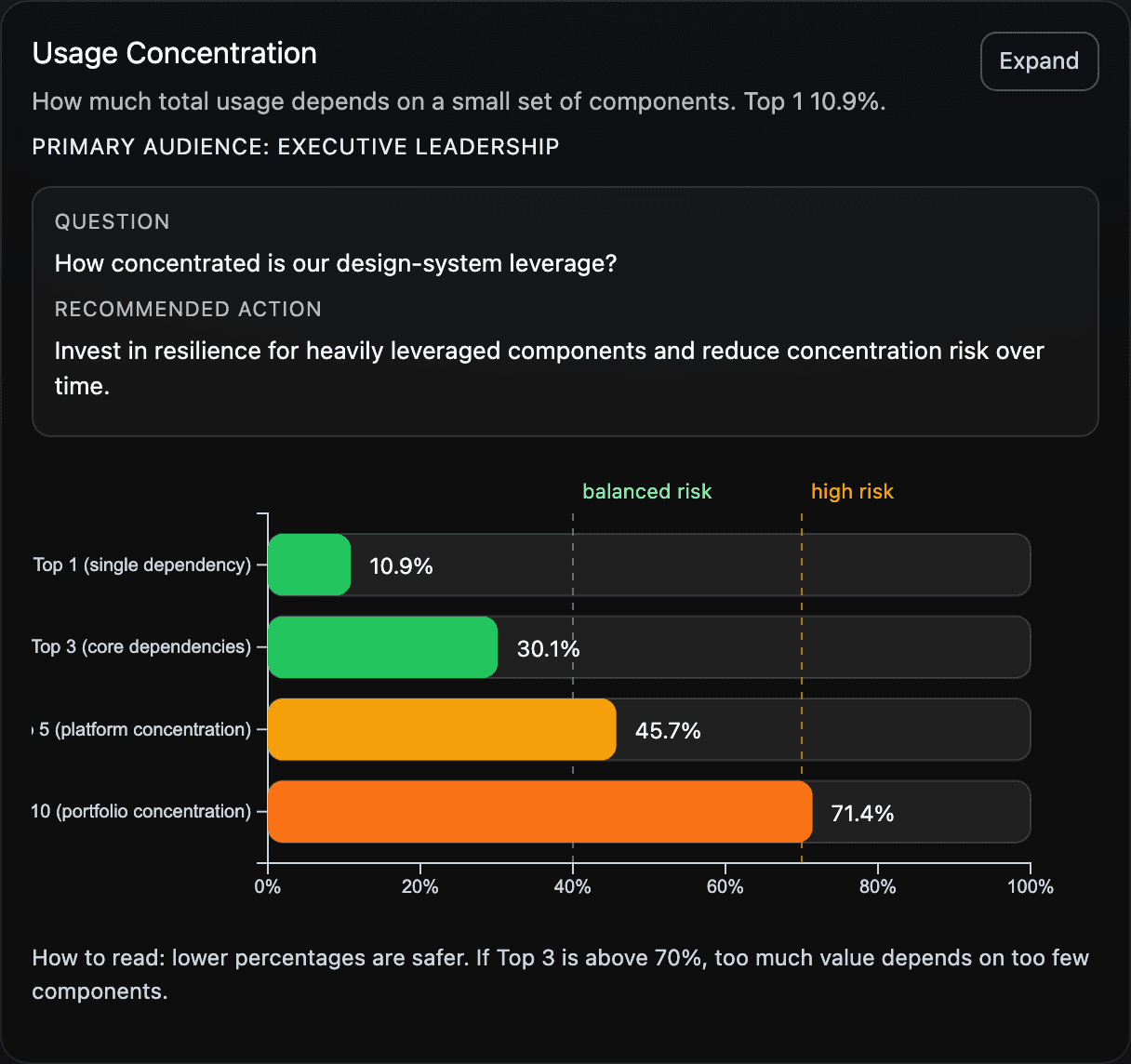Click the Top 5 platform concentration bar

[441, 729]
